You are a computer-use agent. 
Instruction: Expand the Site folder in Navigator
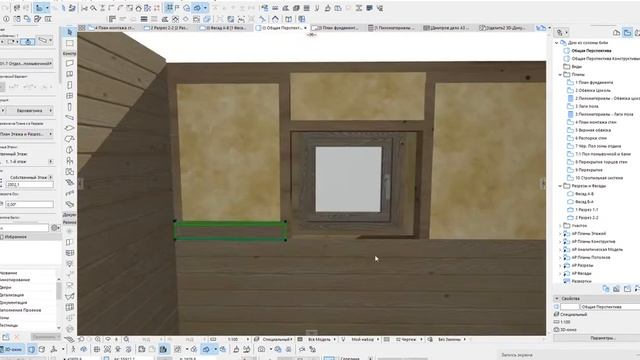tap(560, 225)
